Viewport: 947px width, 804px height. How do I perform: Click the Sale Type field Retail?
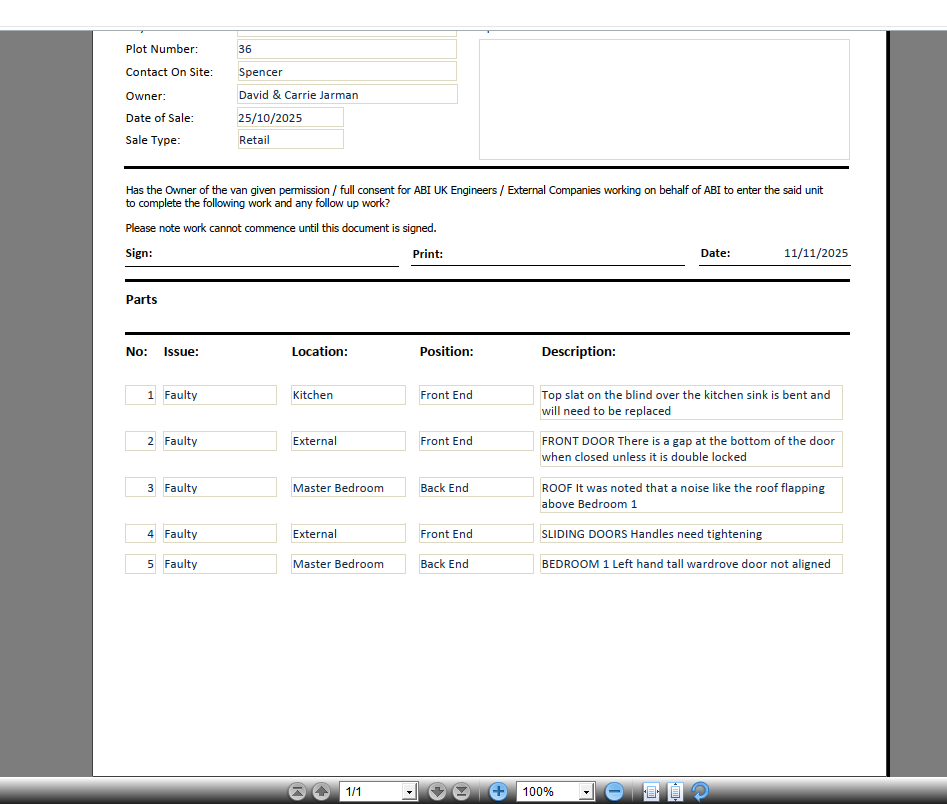point(291,139)
